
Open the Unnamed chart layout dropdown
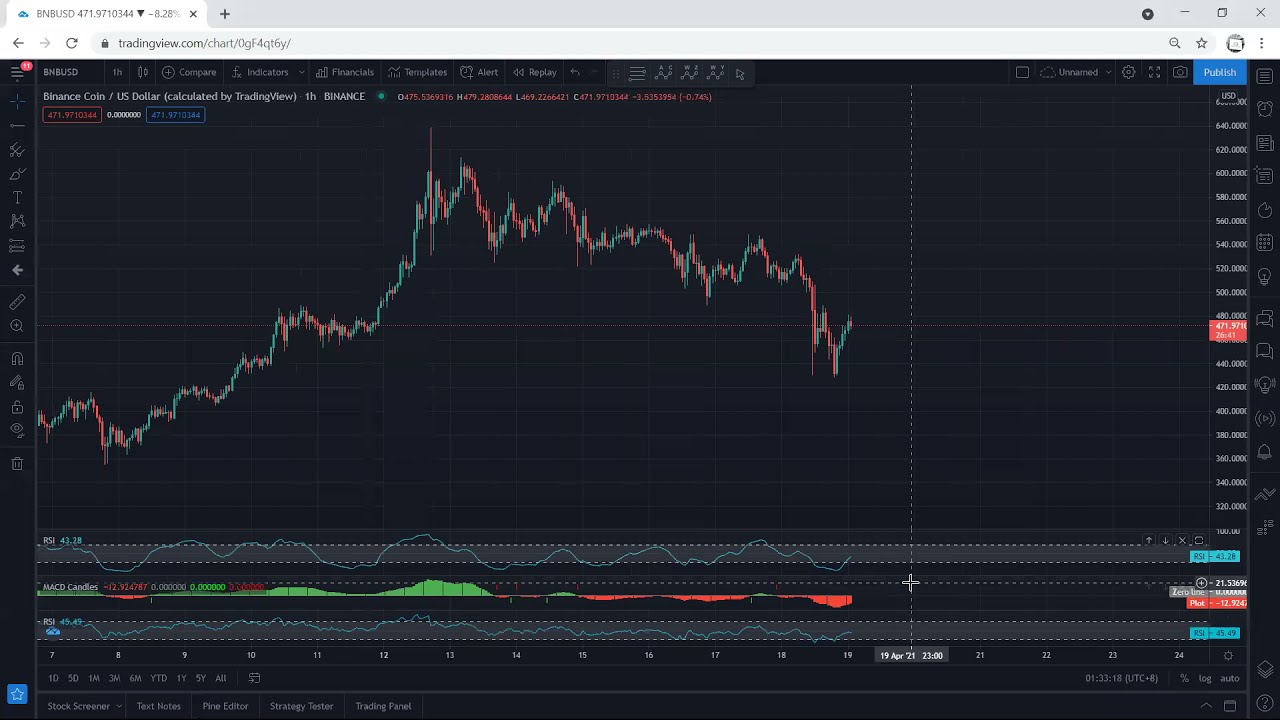coord(1076,72)
